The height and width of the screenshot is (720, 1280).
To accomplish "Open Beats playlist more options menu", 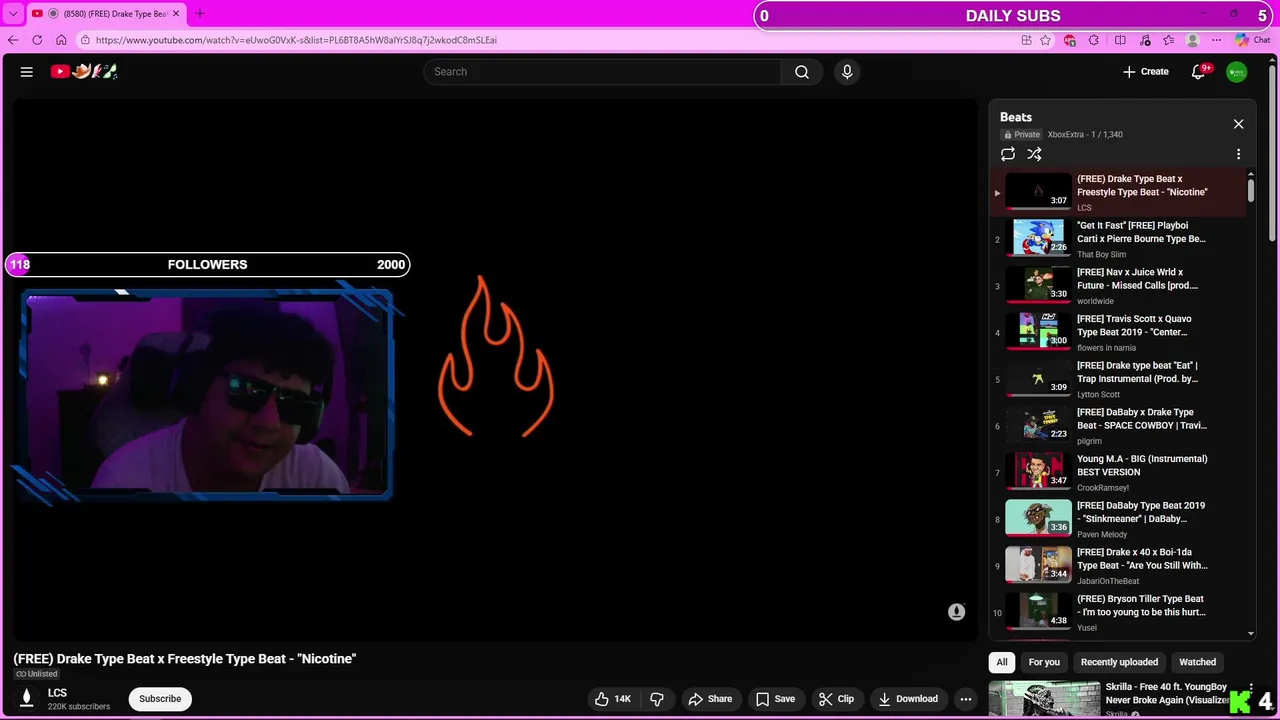I will click(1238, 154).
